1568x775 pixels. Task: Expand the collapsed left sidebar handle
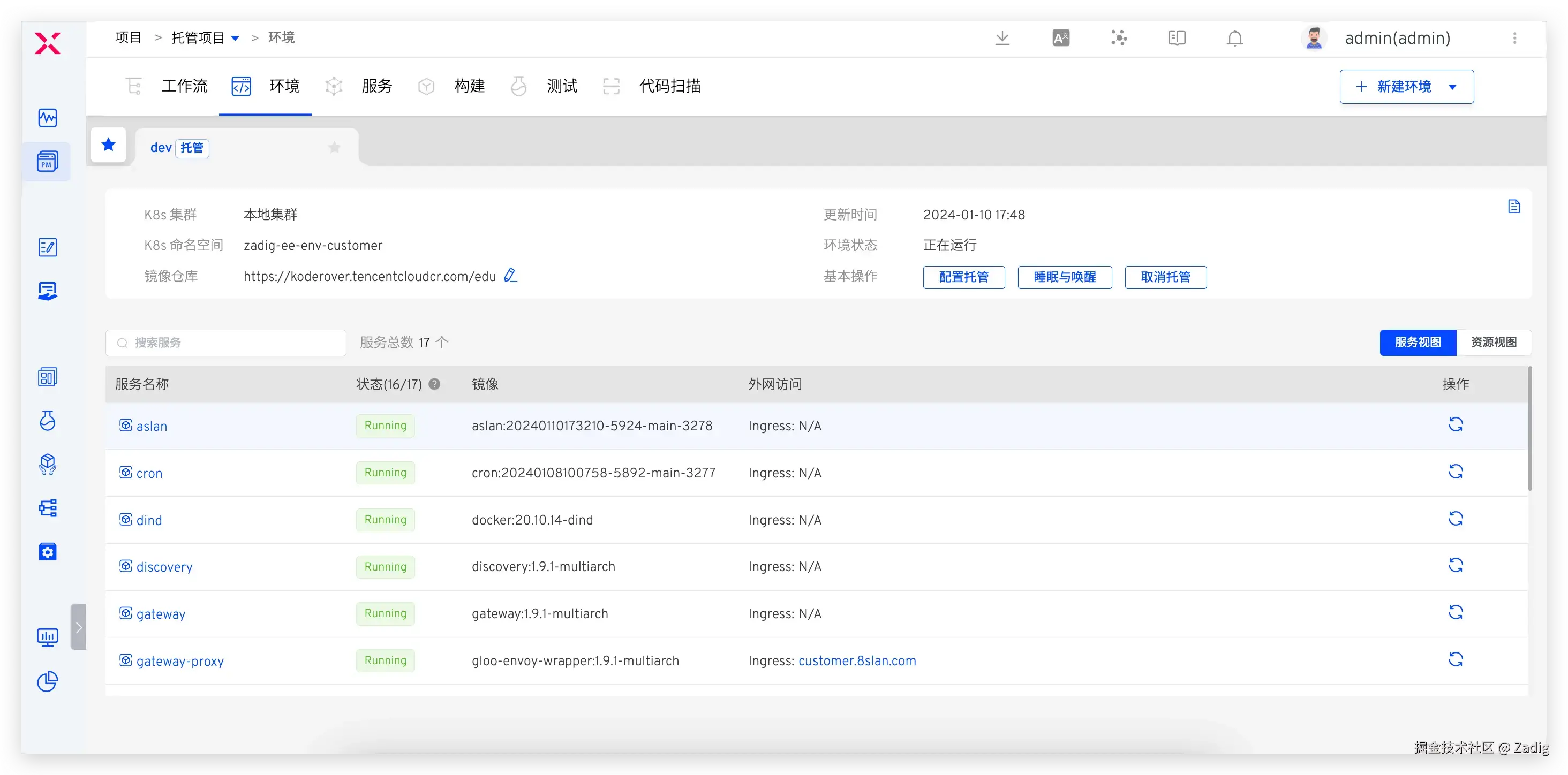79,627
